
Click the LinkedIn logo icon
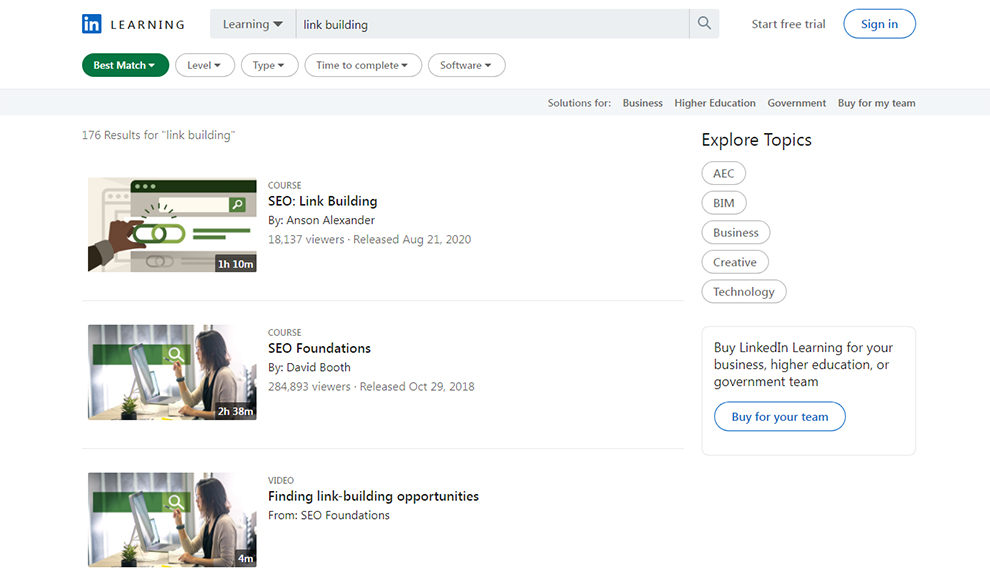[92, 24]
